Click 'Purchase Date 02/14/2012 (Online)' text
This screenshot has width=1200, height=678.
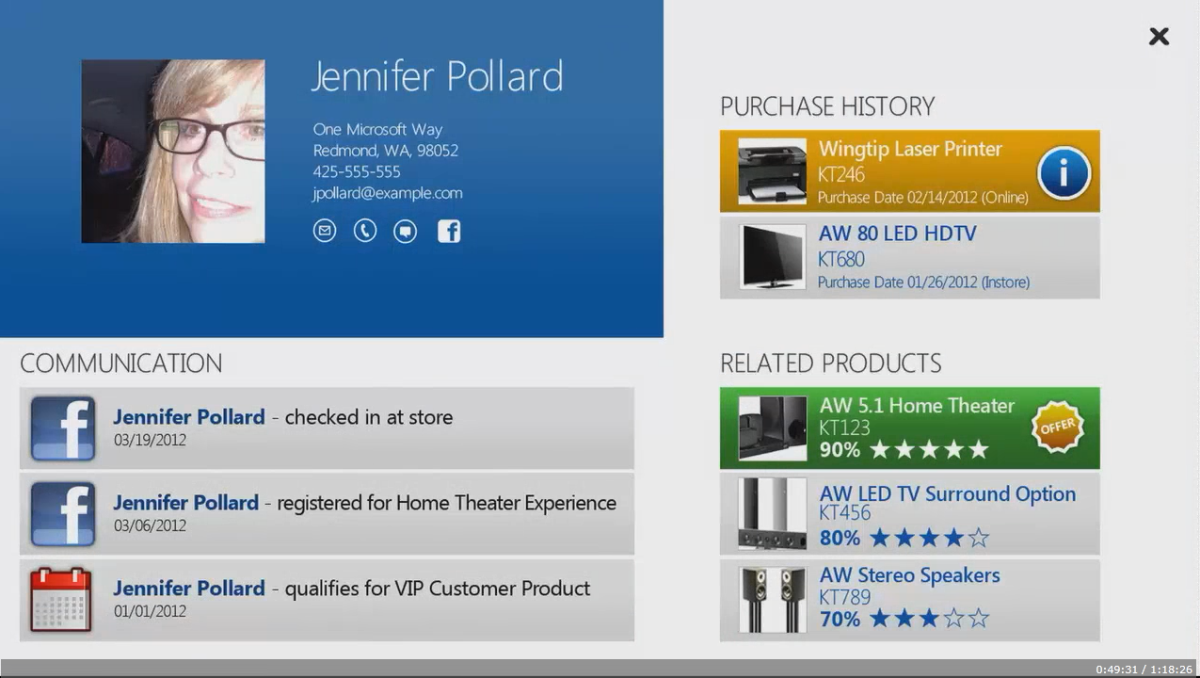tap(923, 198)
